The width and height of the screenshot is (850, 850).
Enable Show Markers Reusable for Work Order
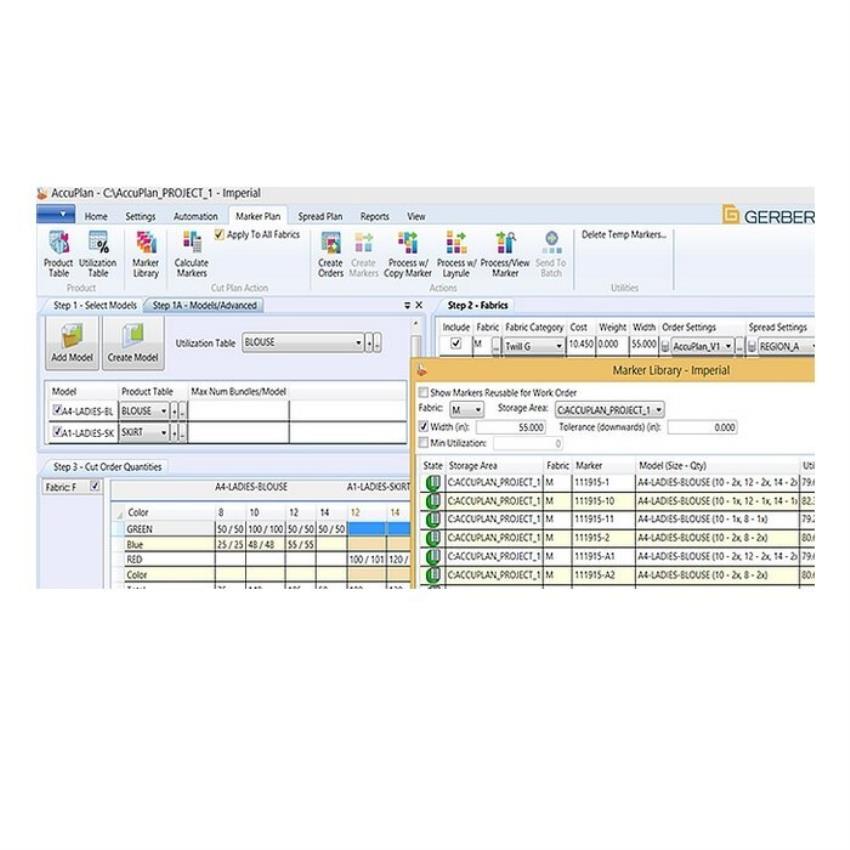click(424, 393)
